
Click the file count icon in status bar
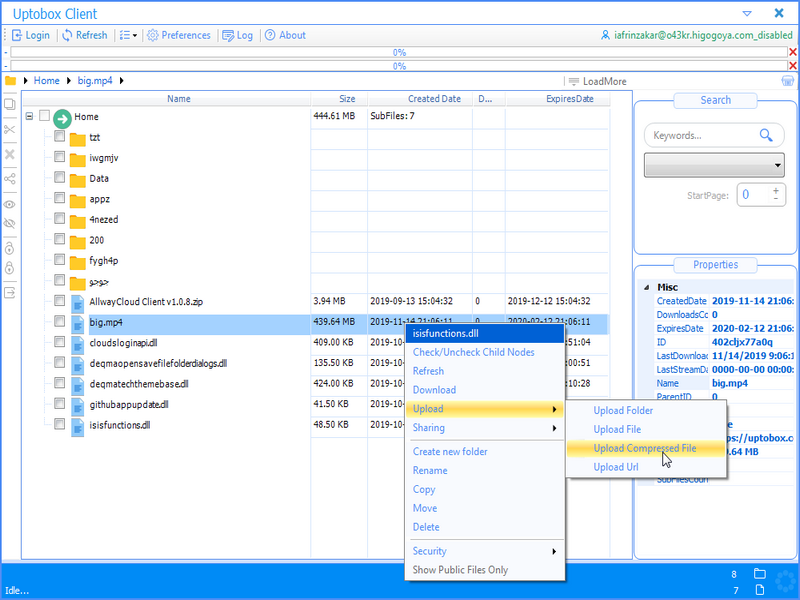[x=760, y=590]
